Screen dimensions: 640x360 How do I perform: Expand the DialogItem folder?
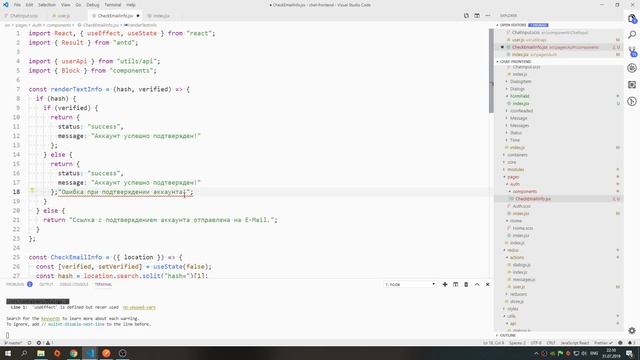(520, 82)
